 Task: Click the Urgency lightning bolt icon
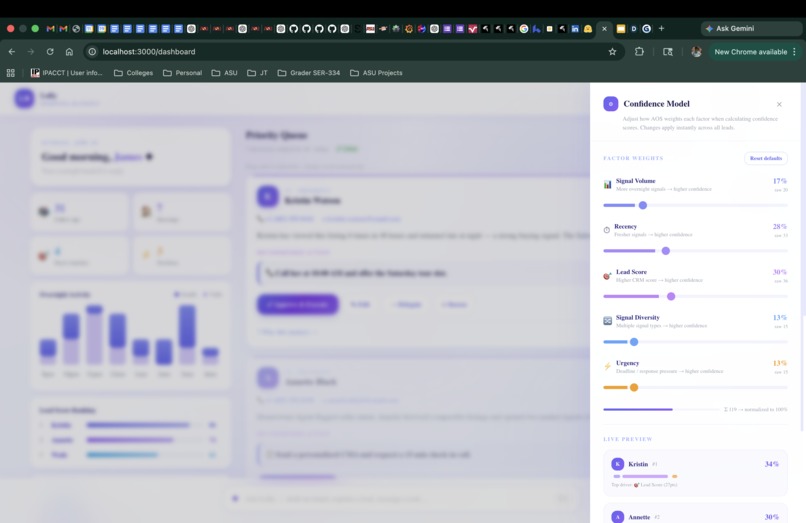click(607, 366)
